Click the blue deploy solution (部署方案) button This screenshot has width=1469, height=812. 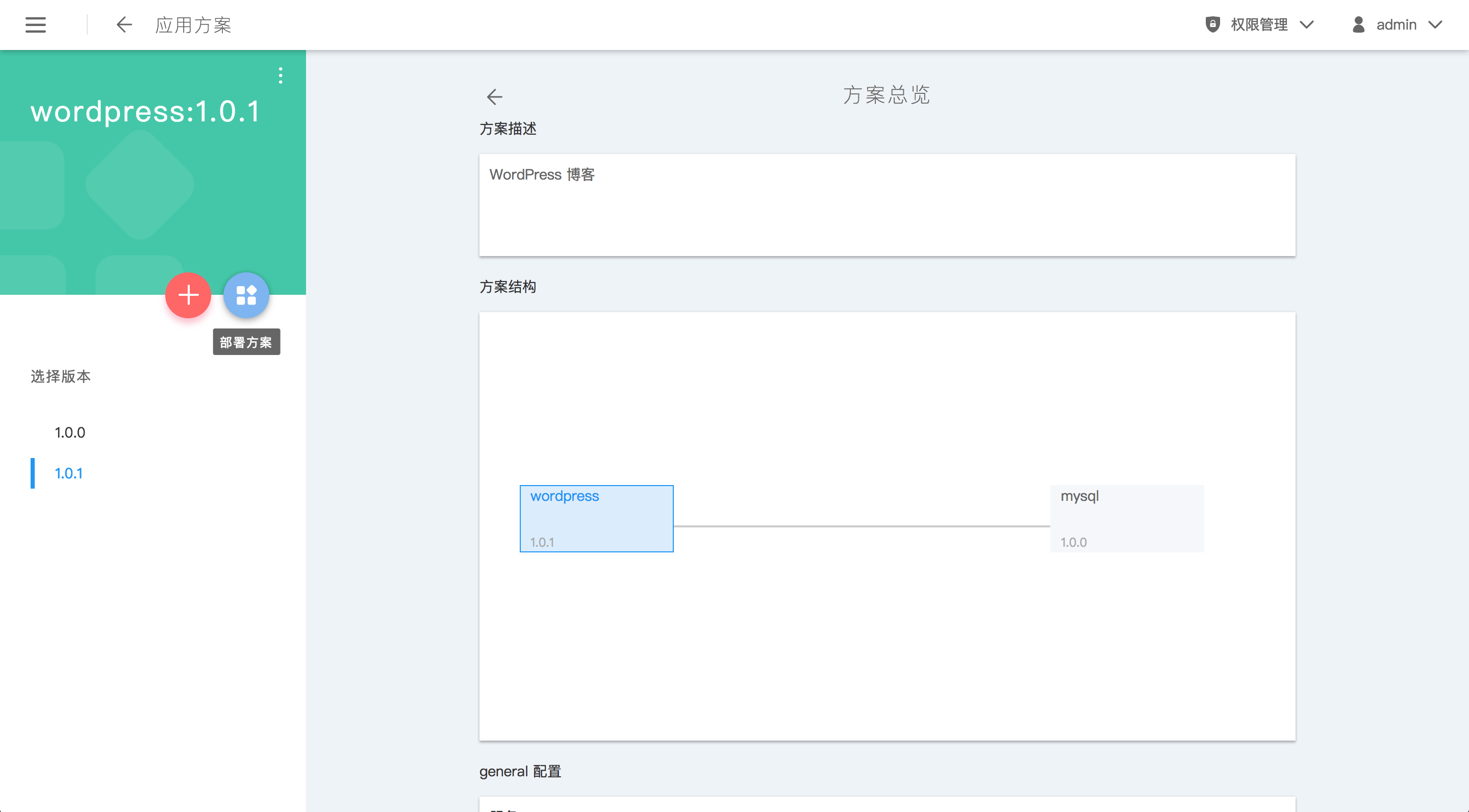tap(246, 295)
